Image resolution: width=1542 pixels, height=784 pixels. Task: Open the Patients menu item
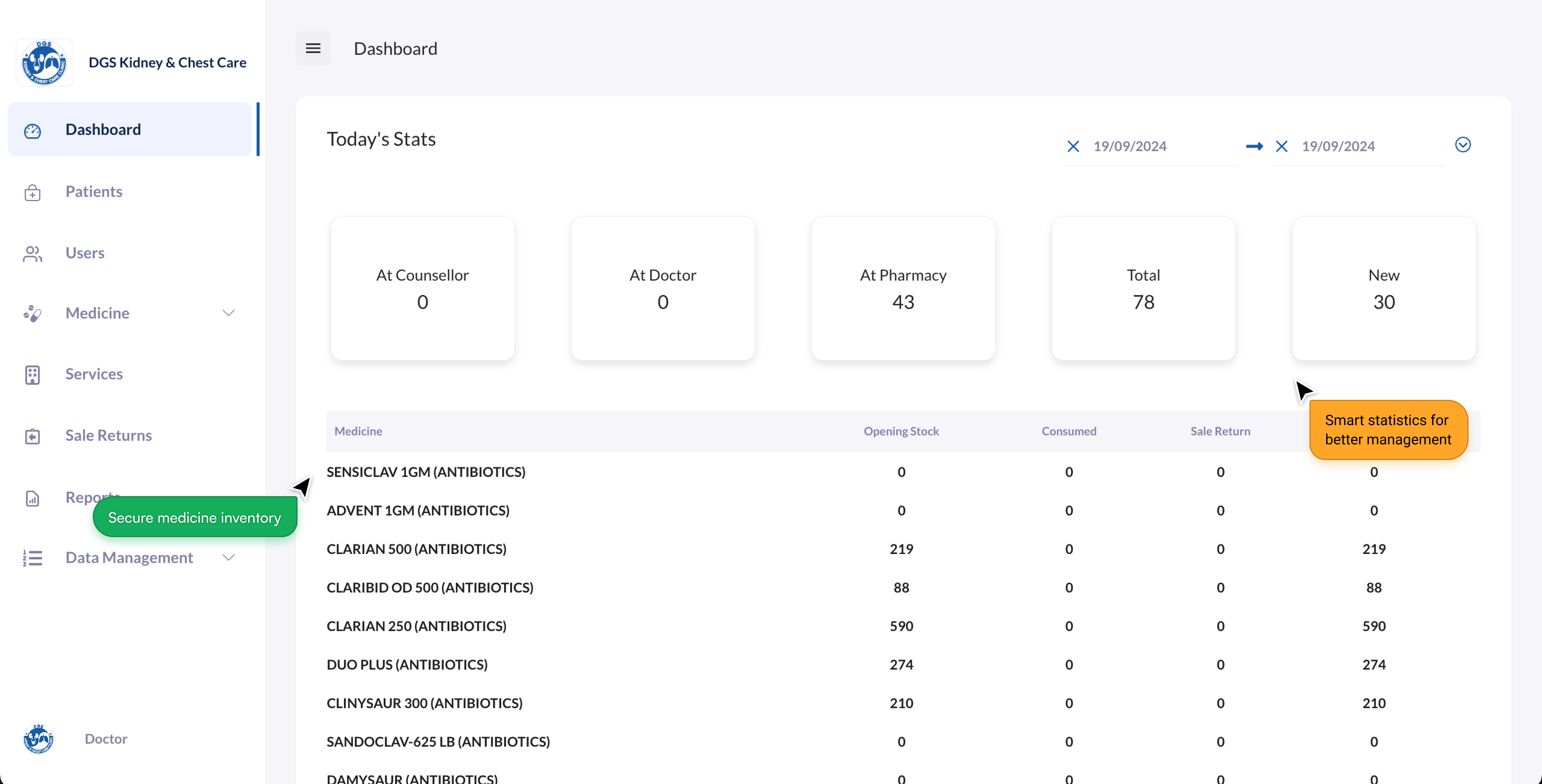click(x=94, y=191)
